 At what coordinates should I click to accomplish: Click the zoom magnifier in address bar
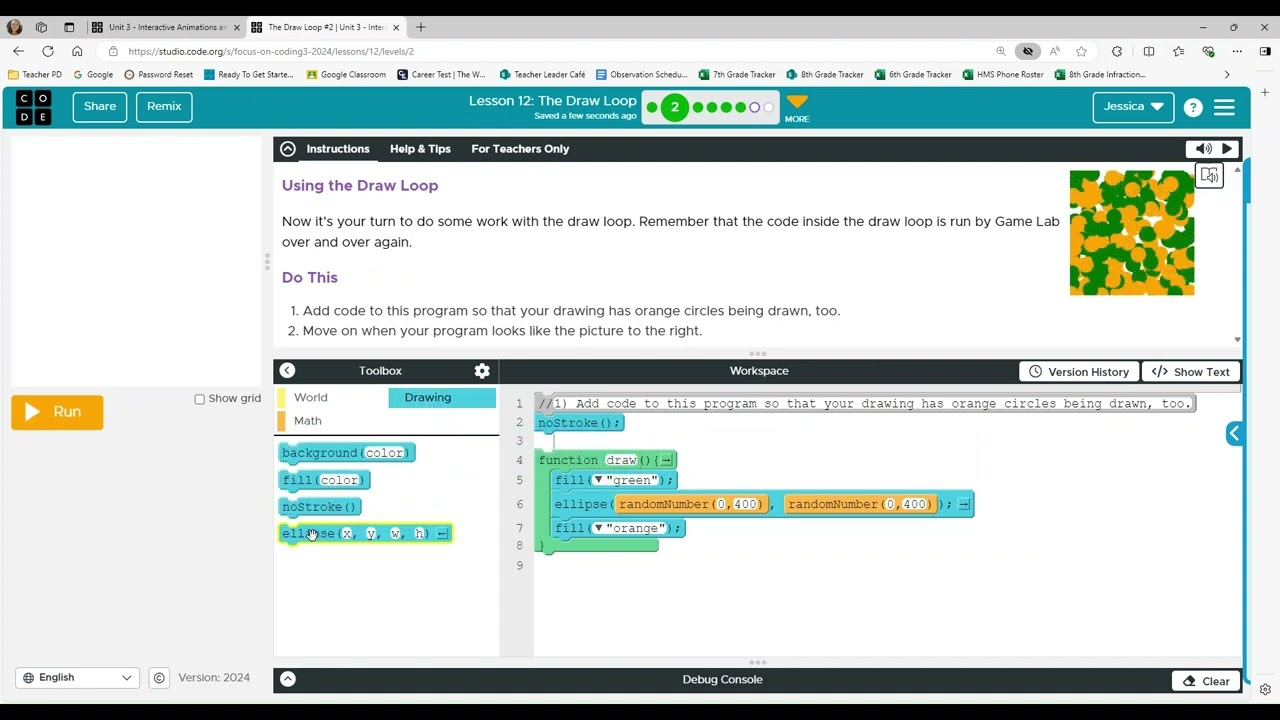click(x=1001, y=51)
